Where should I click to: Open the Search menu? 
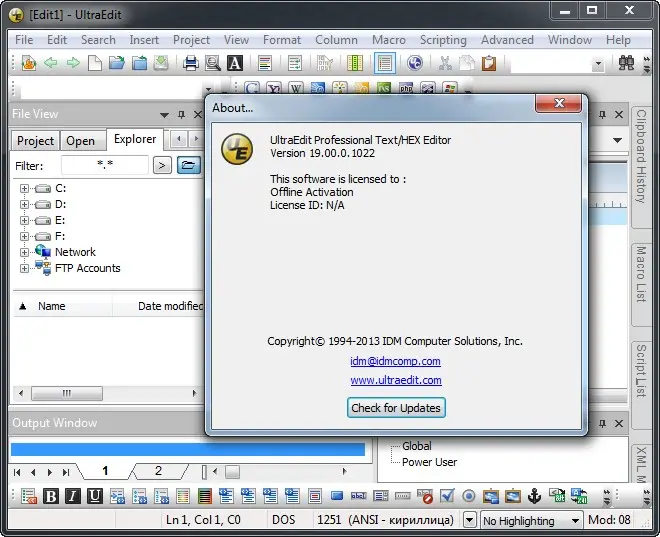tap(98, 40)
